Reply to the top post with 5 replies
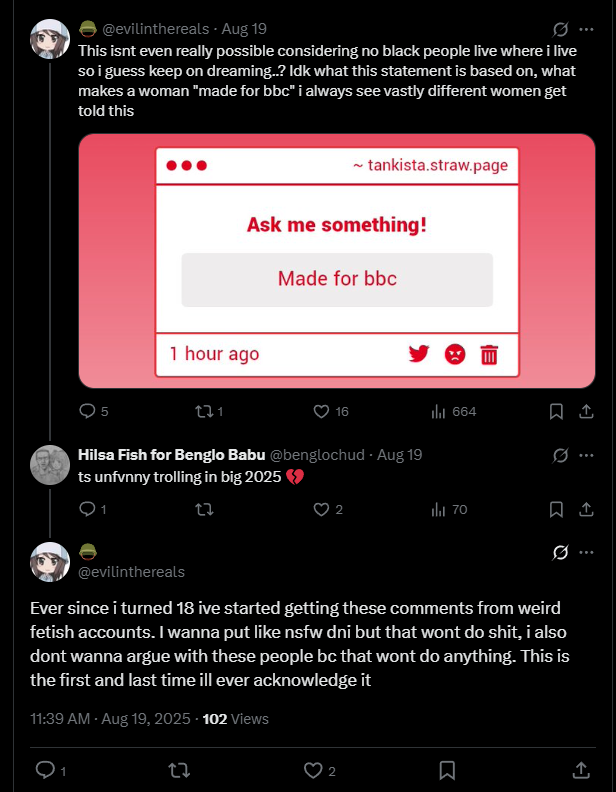 tap(87, 411)
